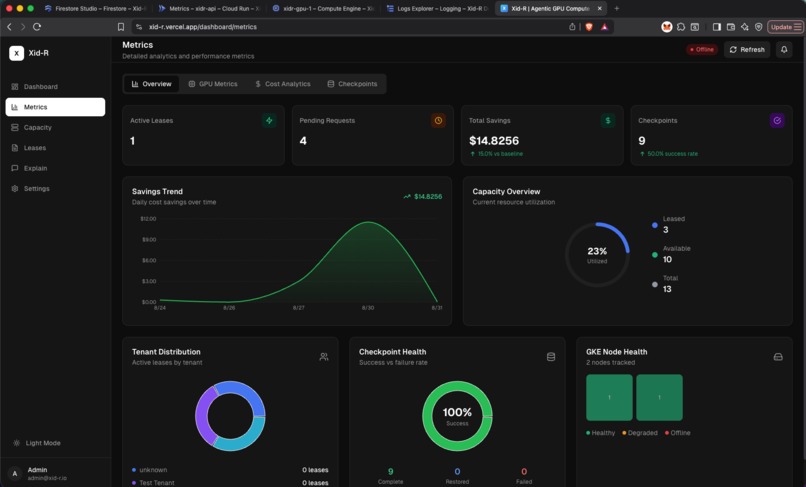Click the Admin user avatar
Image resolution: width=806 pixels, height=487 pixels.
(x=15, y=474)
